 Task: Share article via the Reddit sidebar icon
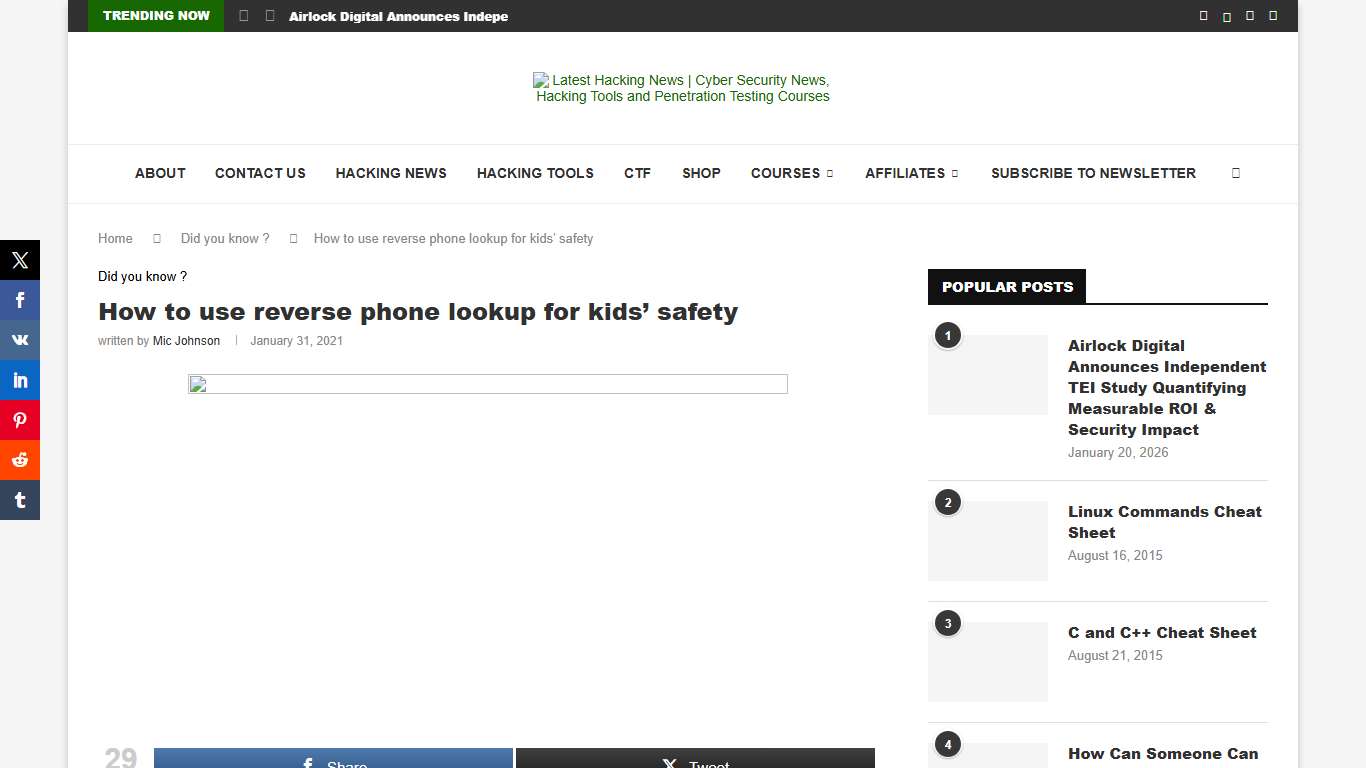(20, 460)
